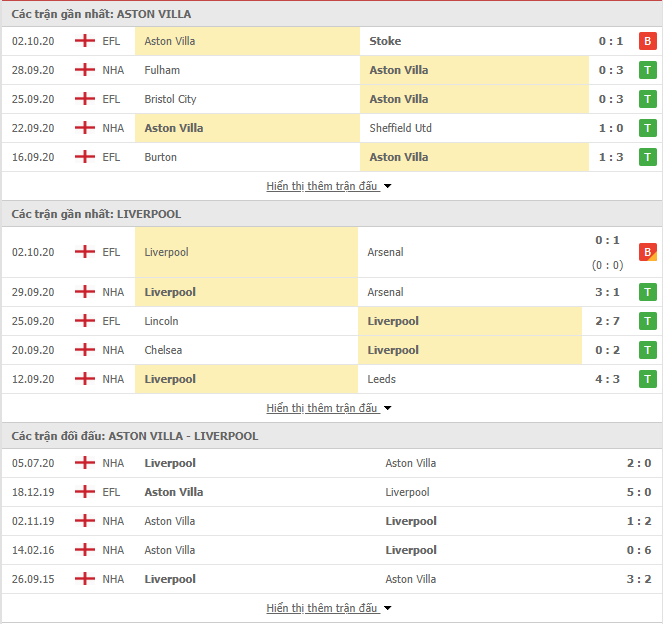
Task: Click the Stoke team name
Action: tap(385, 41)
